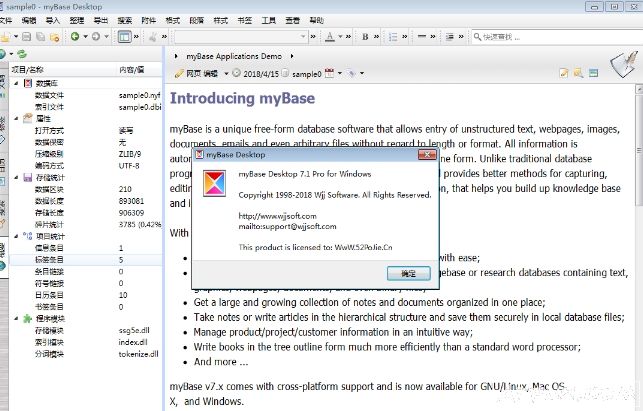Click the greyed paintbrush toolbar icon

pos(153,37)
